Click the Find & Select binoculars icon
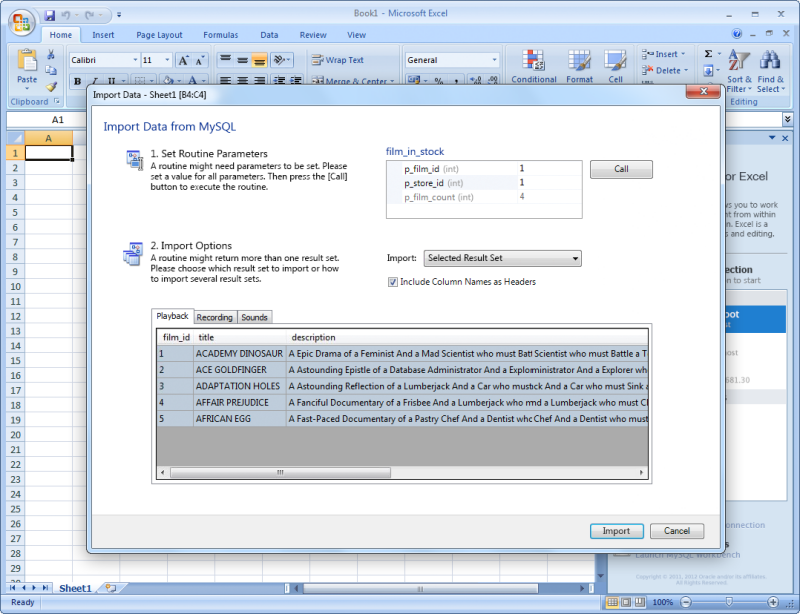This screenshot has width=800, height=614. click(x=769, y=60)
